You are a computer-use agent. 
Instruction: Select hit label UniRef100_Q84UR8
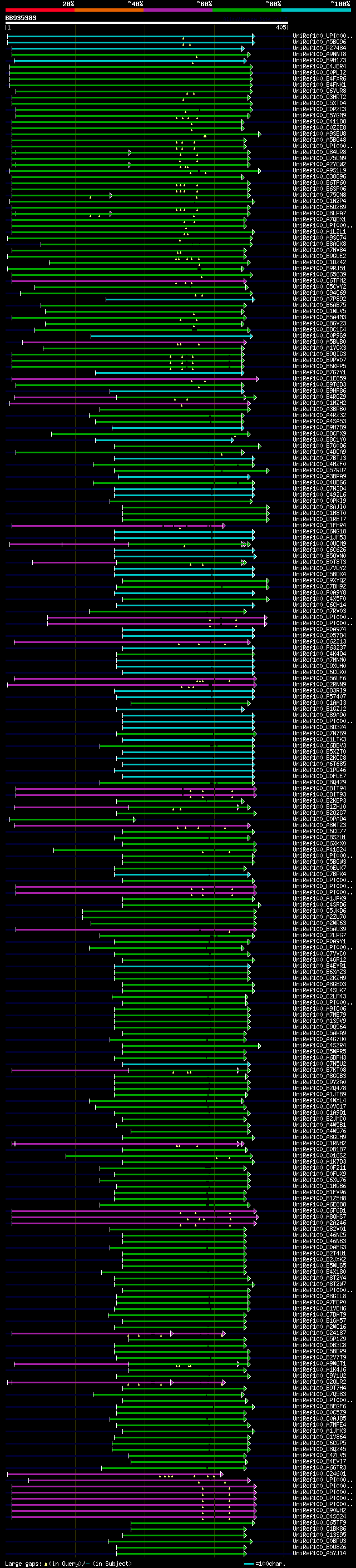coord(319,152)
